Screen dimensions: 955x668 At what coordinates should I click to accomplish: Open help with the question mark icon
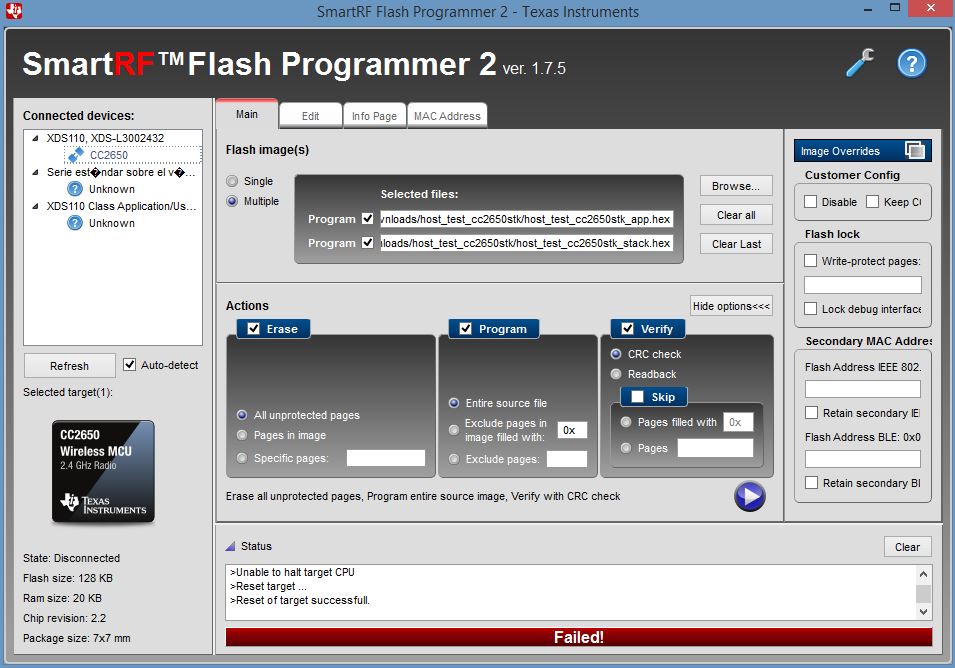pyautogui.click(x=912, y=63)
